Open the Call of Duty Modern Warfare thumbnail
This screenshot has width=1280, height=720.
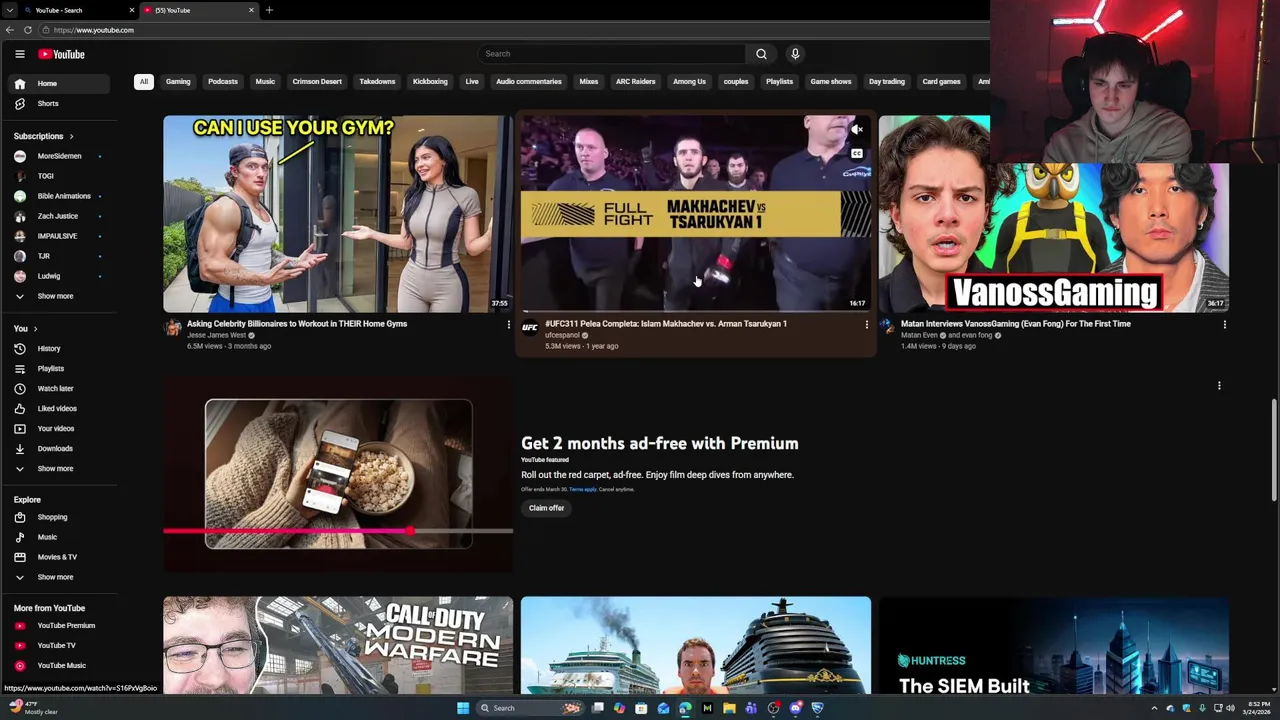pyautogui.click(x=338, y=645)
